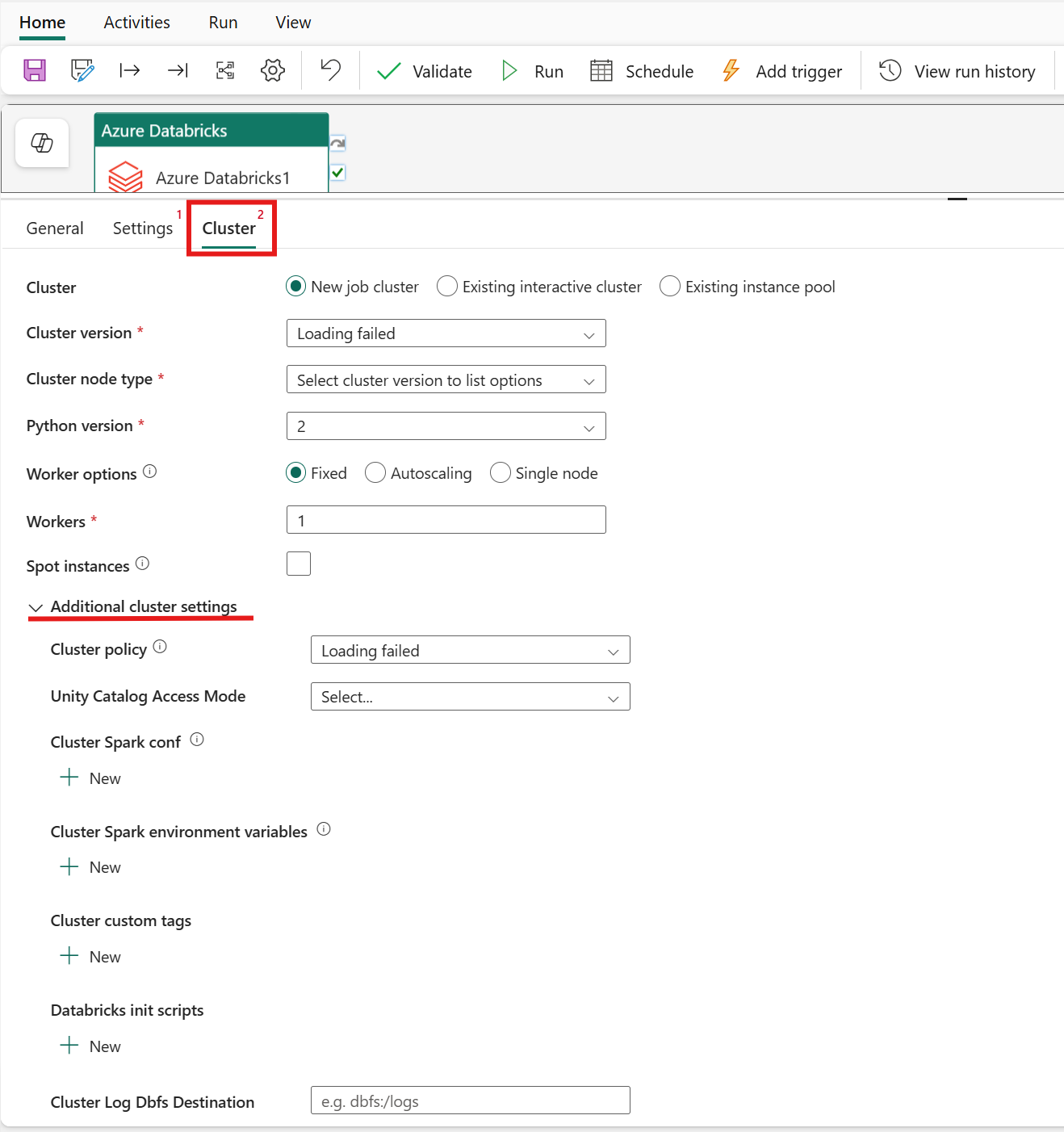1064x1132 pixels.
Task: Click the Save icon in the toolbar
Action: 34,70
